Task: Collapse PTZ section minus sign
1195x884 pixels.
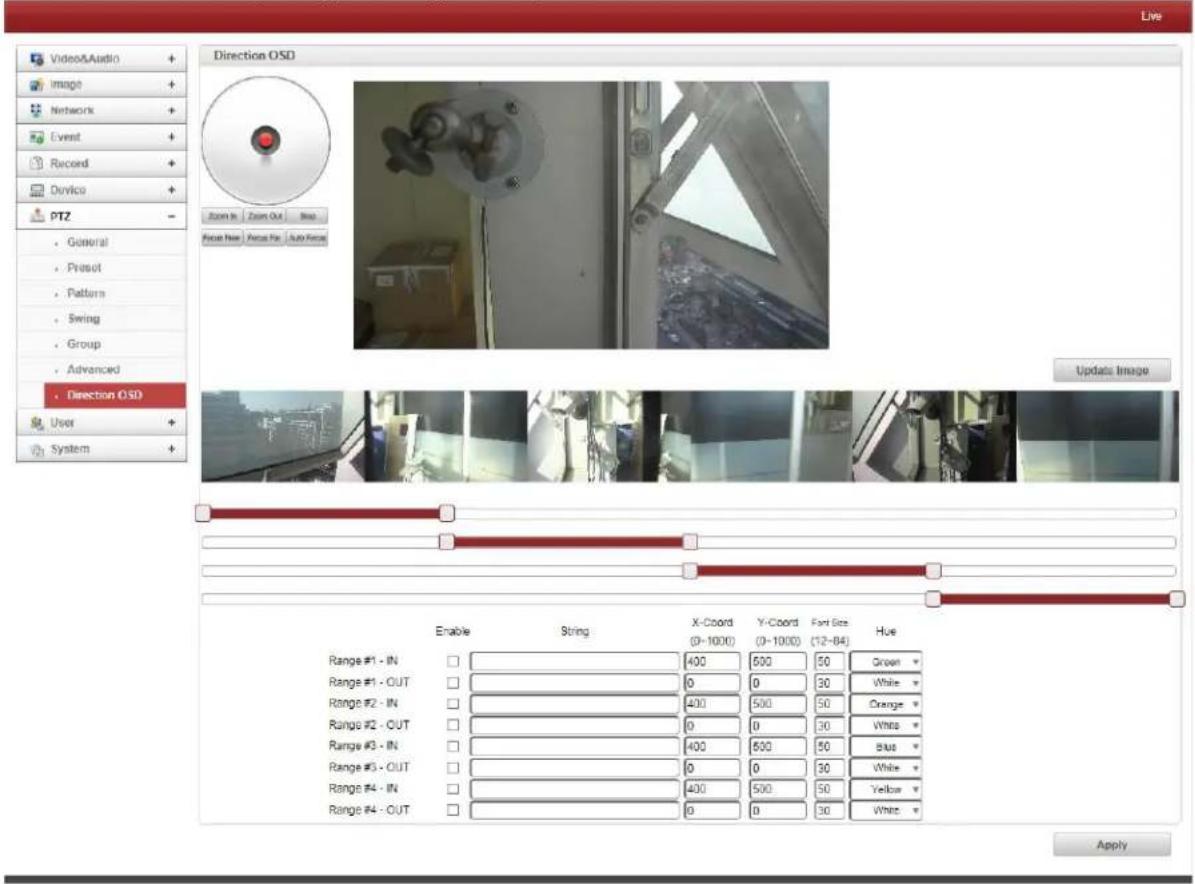Action: [171, 216]
